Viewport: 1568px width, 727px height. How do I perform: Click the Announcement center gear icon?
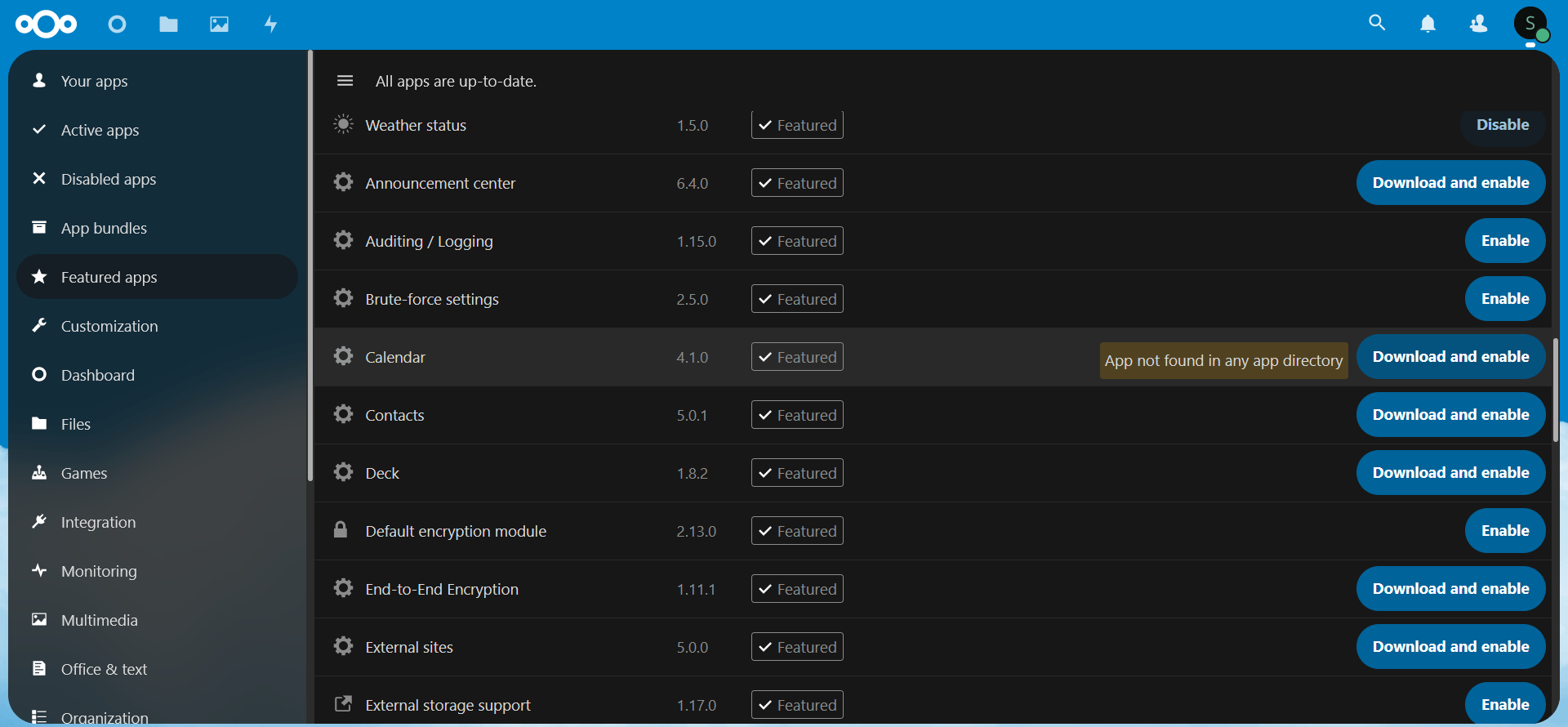click(x=343, y=182)
